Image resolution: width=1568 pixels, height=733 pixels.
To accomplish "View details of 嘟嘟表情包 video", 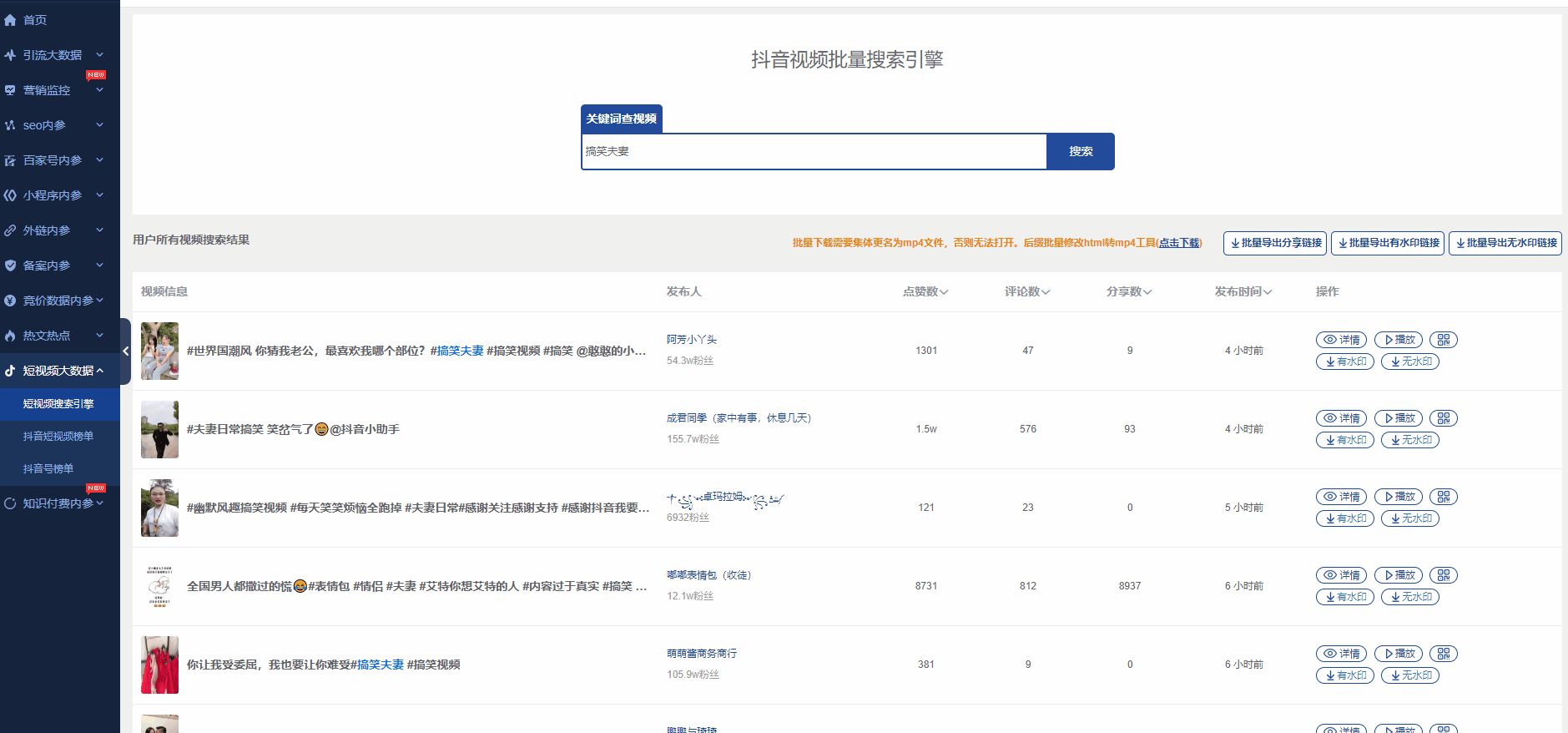I will (1341, 575).
